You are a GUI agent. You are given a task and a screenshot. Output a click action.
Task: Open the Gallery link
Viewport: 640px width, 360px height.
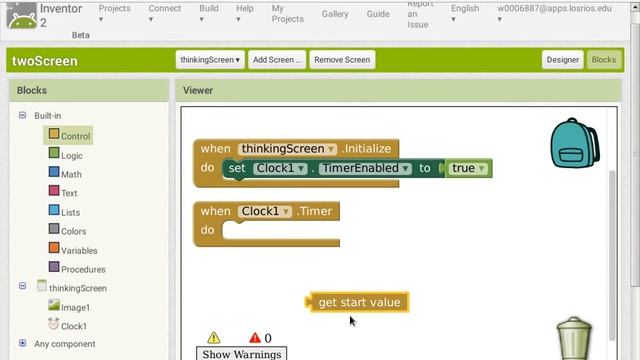point(335,14)
